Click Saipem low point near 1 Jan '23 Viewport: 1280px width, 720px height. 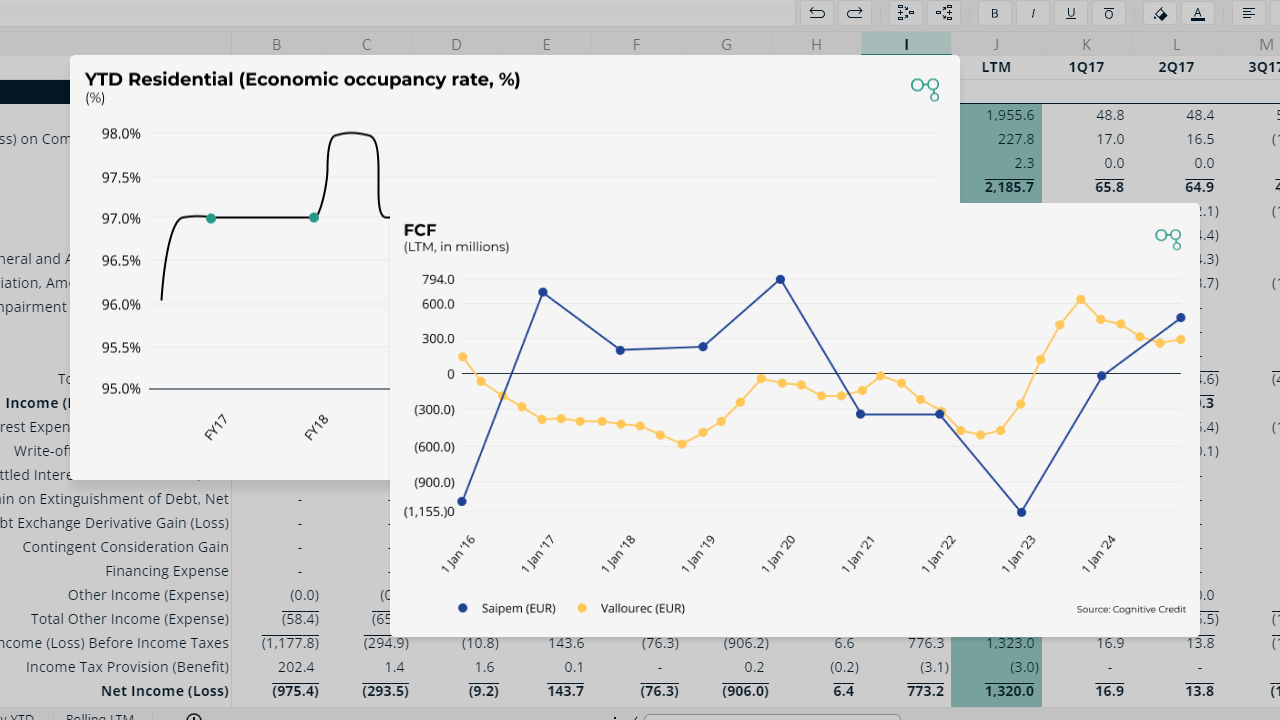[x=1021, y=512]
